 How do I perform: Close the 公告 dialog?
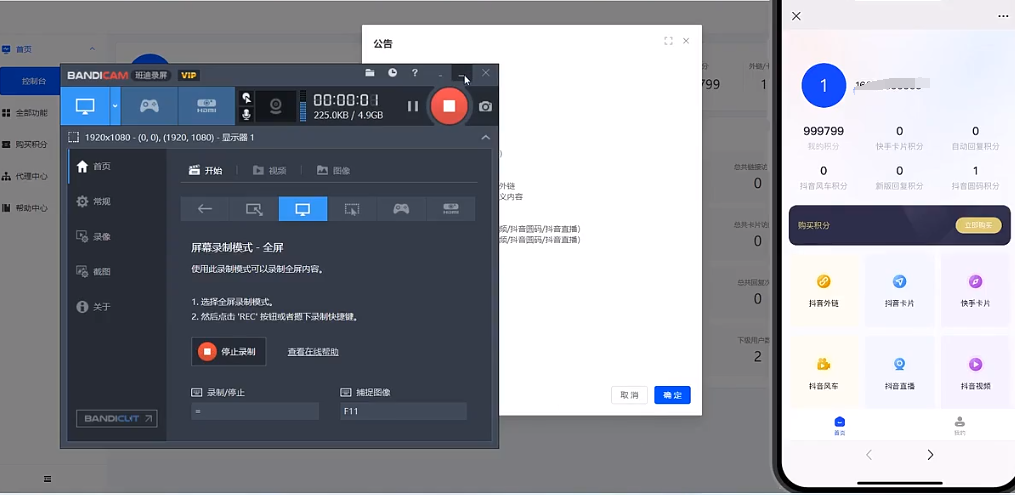686,41
